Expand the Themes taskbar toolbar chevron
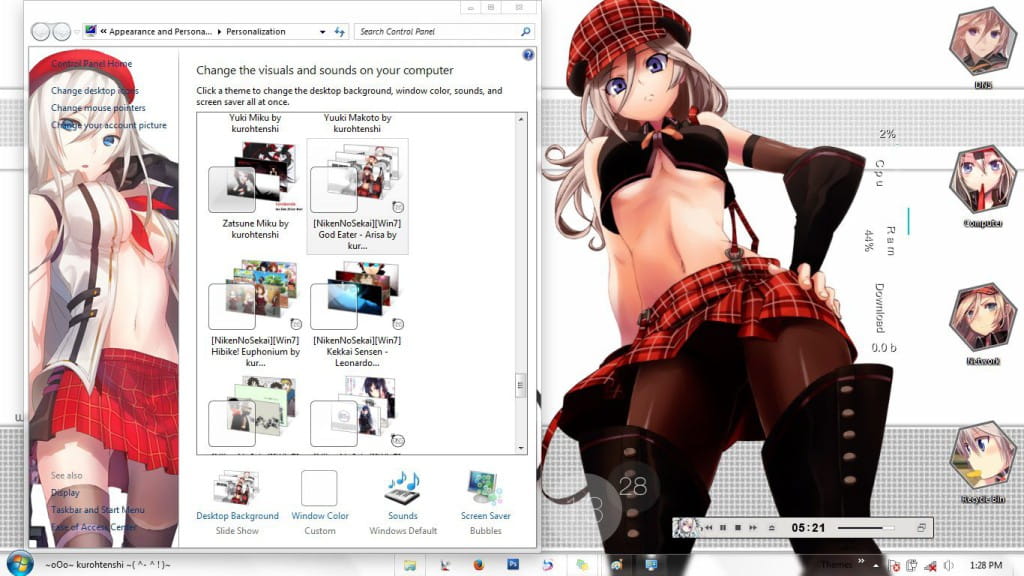 [862, 560]
